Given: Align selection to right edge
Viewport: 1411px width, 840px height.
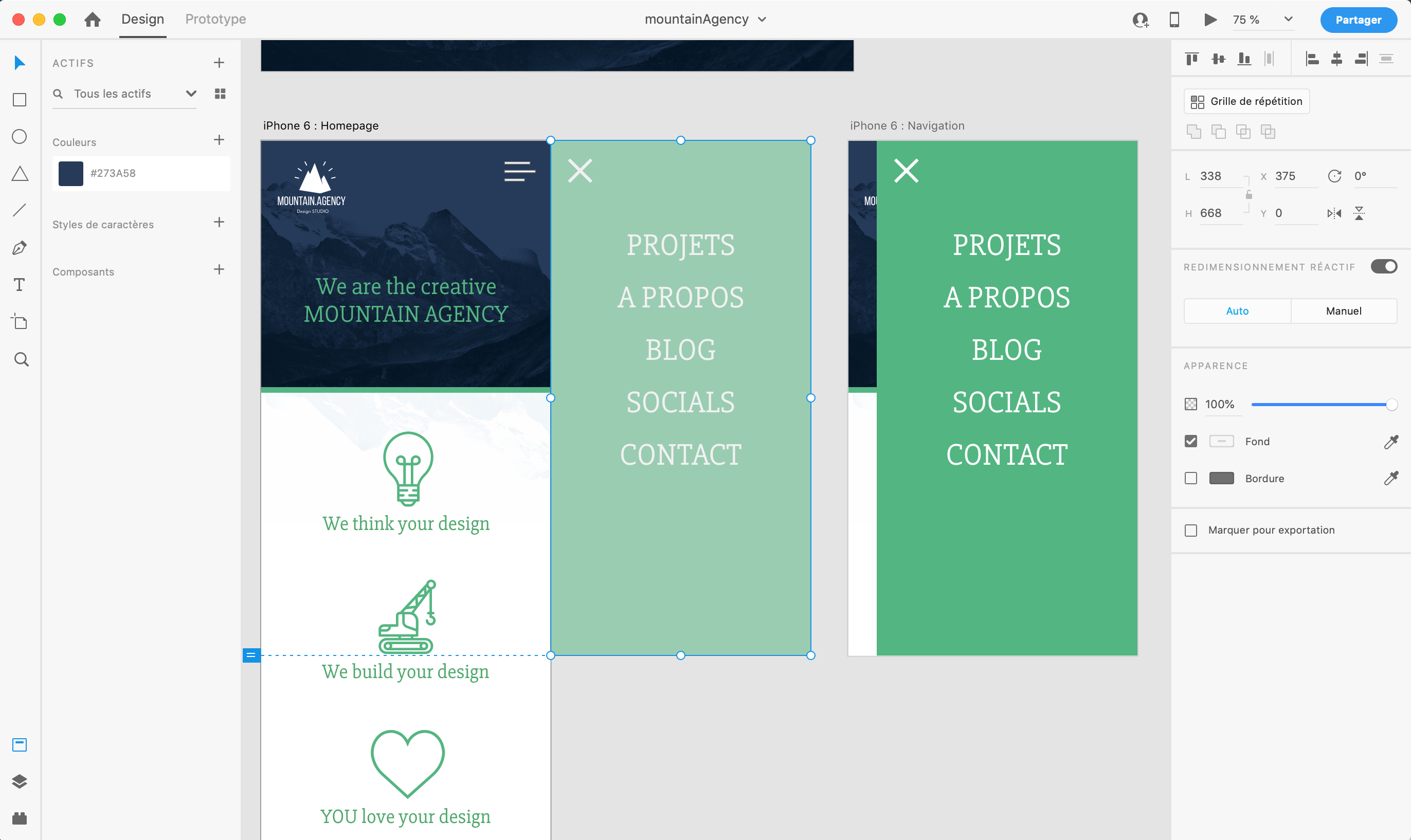Looking at the screenshot, I should click(1361, 58).
